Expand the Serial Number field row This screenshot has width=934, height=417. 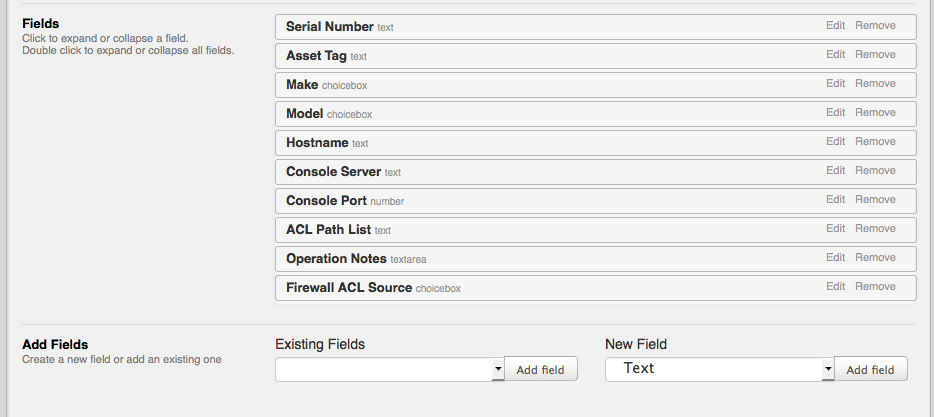click(596, 27)
